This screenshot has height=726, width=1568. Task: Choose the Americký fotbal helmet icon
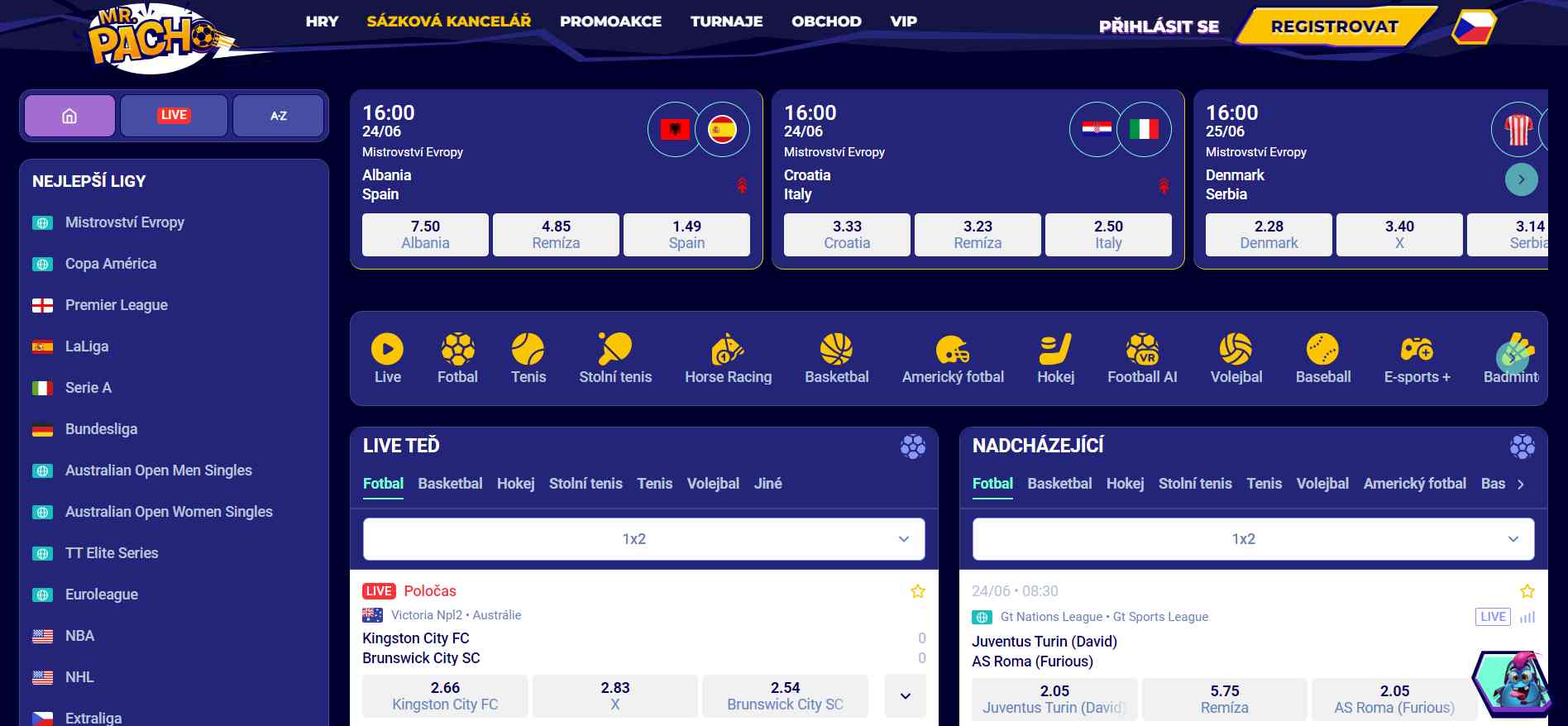tap(953, 349)
